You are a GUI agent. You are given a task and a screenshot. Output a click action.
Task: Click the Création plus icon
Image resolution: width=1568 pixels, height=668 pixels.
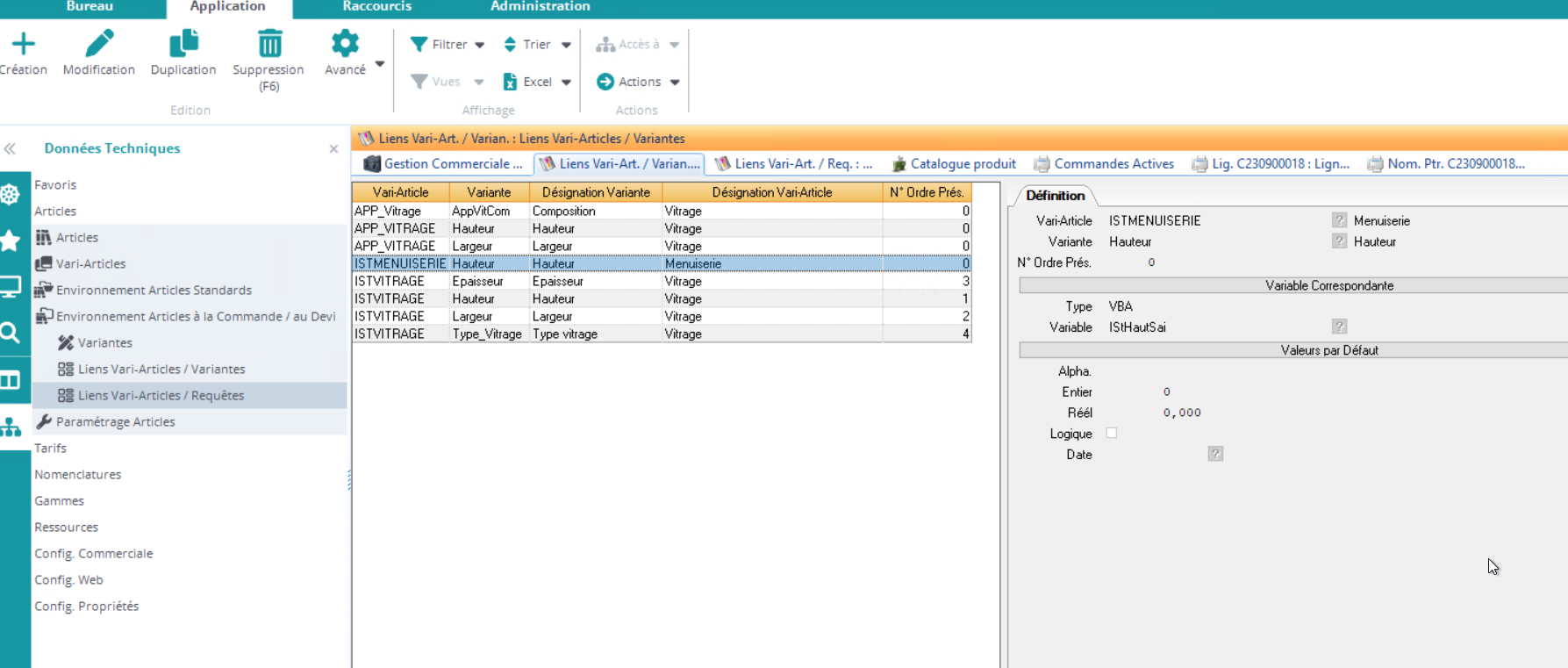point(23,44)
